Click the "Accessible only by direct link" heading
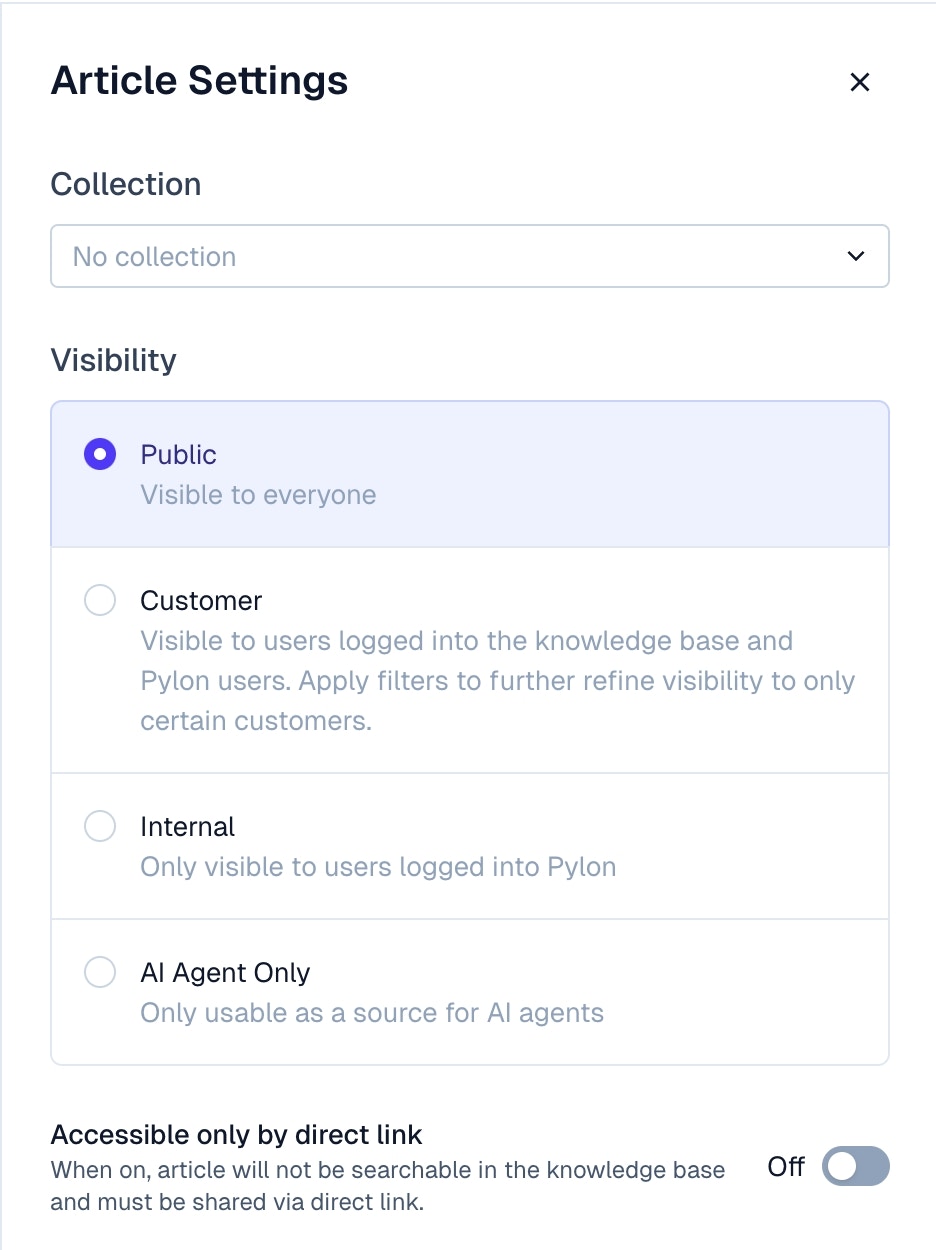The width and height of the screenshot is (936, 1250). [236, 1135]
